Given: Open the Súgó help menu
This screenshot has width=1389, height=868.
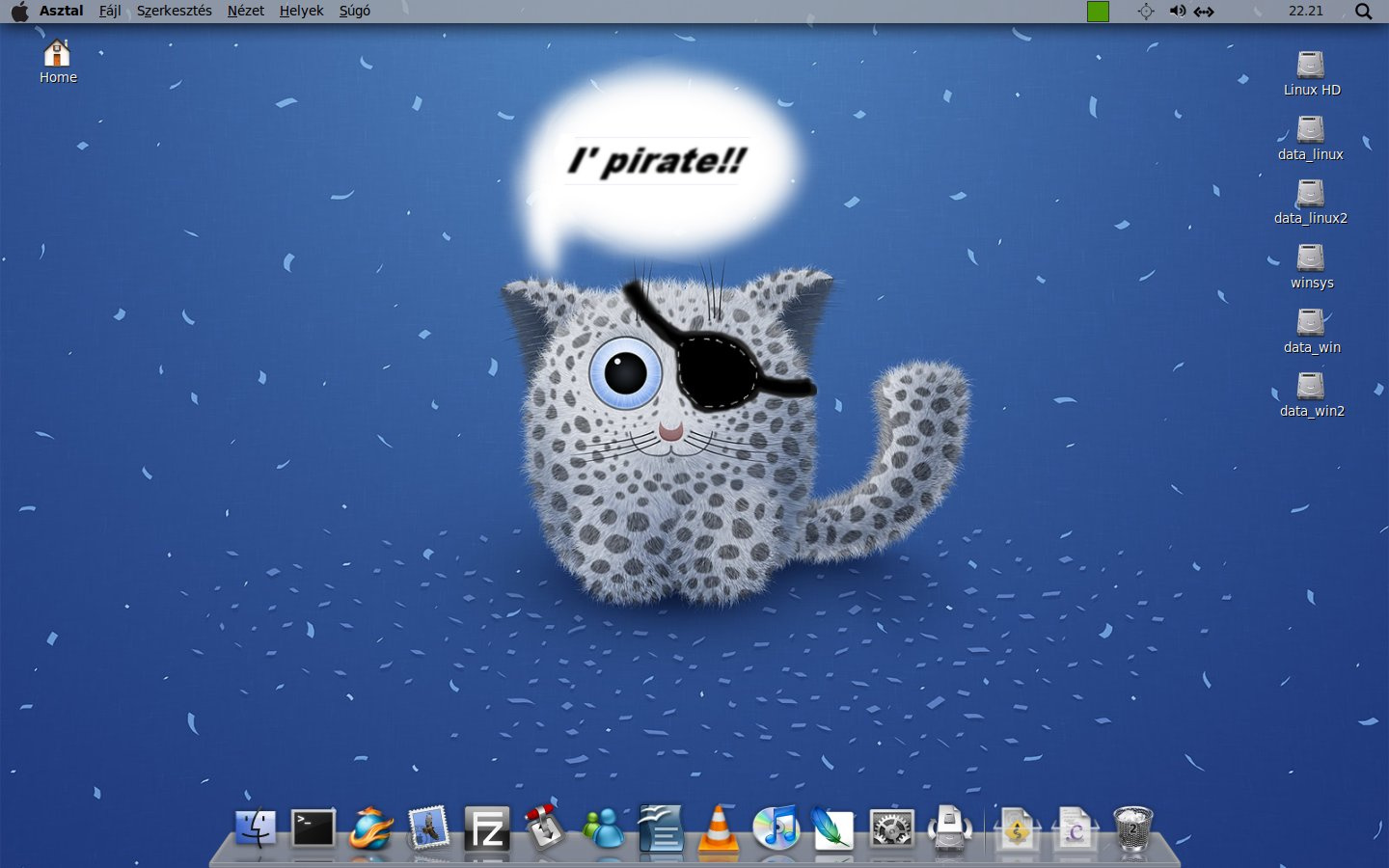Looking at the screenshot, I should pyautogui.click(x=355, y=12).
